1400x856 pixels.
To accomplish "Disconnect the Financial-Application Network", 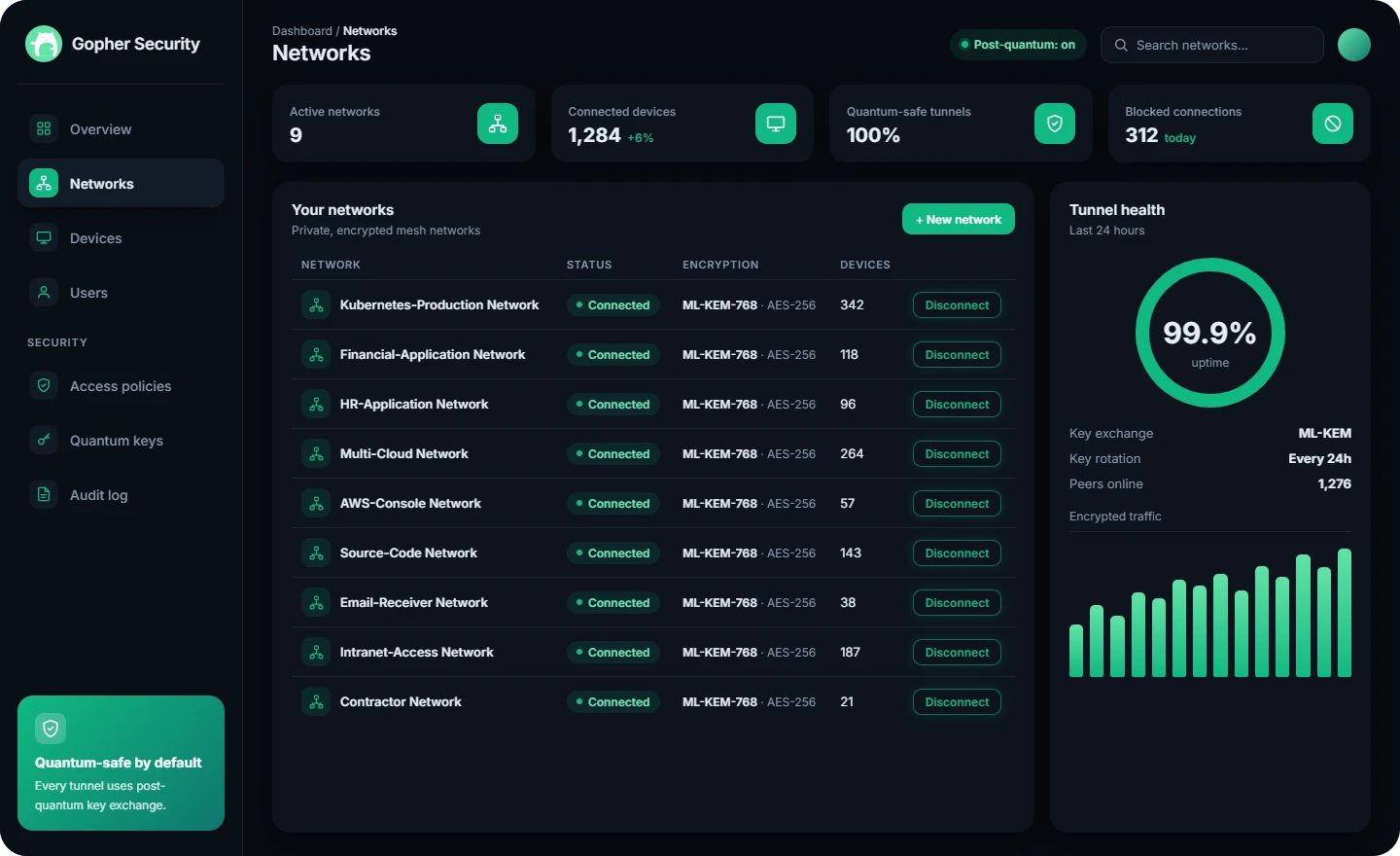I will tap(957, 355).
